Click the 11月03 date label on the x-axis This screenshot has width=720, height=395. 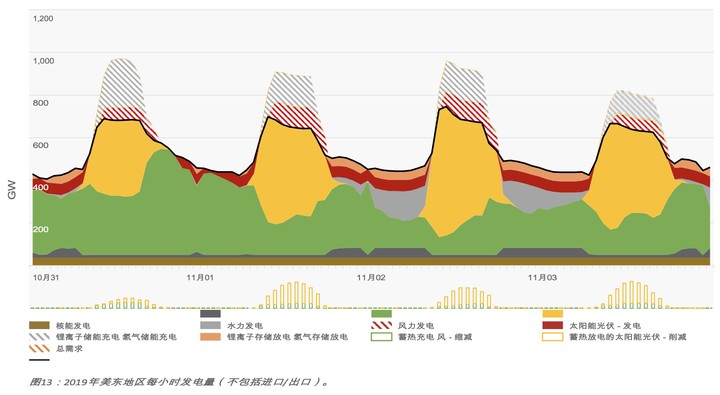542,277
